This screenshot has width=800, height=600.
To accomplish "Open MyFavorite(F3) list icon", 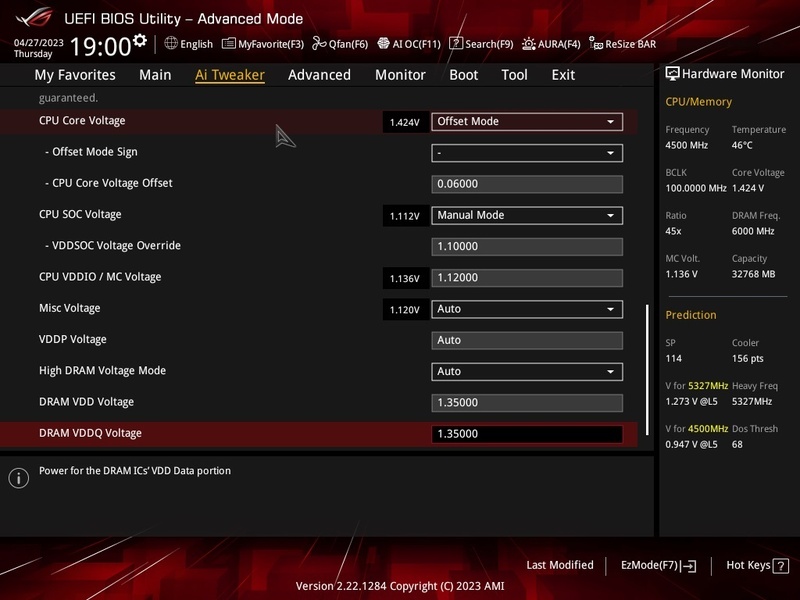I will coord(229,44).
